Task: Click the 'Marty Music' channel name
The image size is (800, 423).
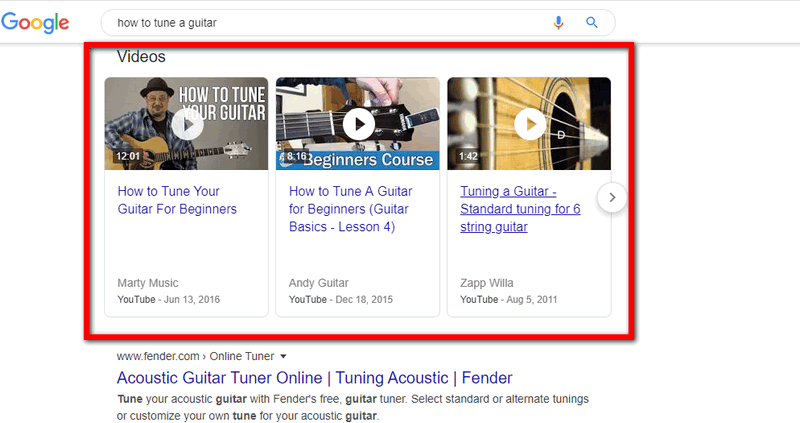Action: (148, 283)
